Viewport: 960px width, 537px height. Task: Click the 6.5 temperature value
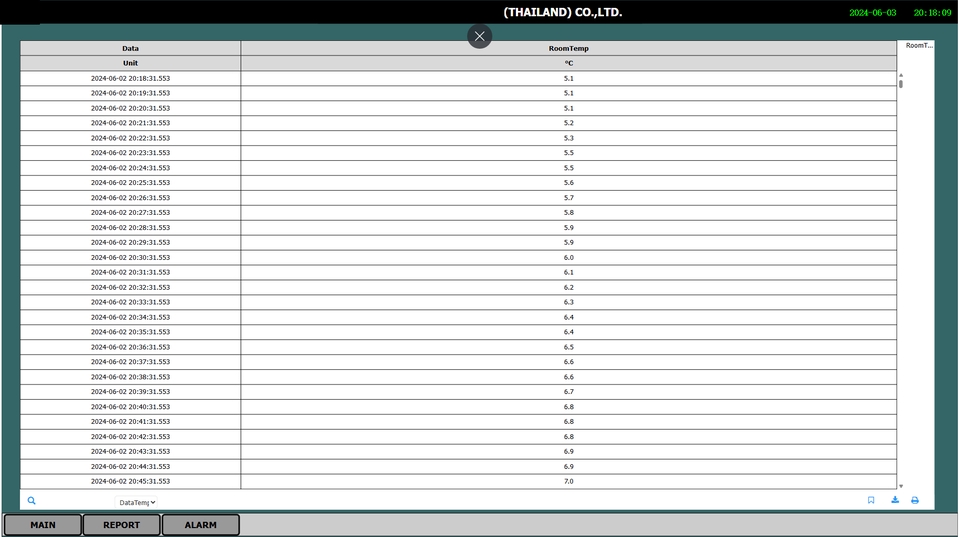click(568, 347)
